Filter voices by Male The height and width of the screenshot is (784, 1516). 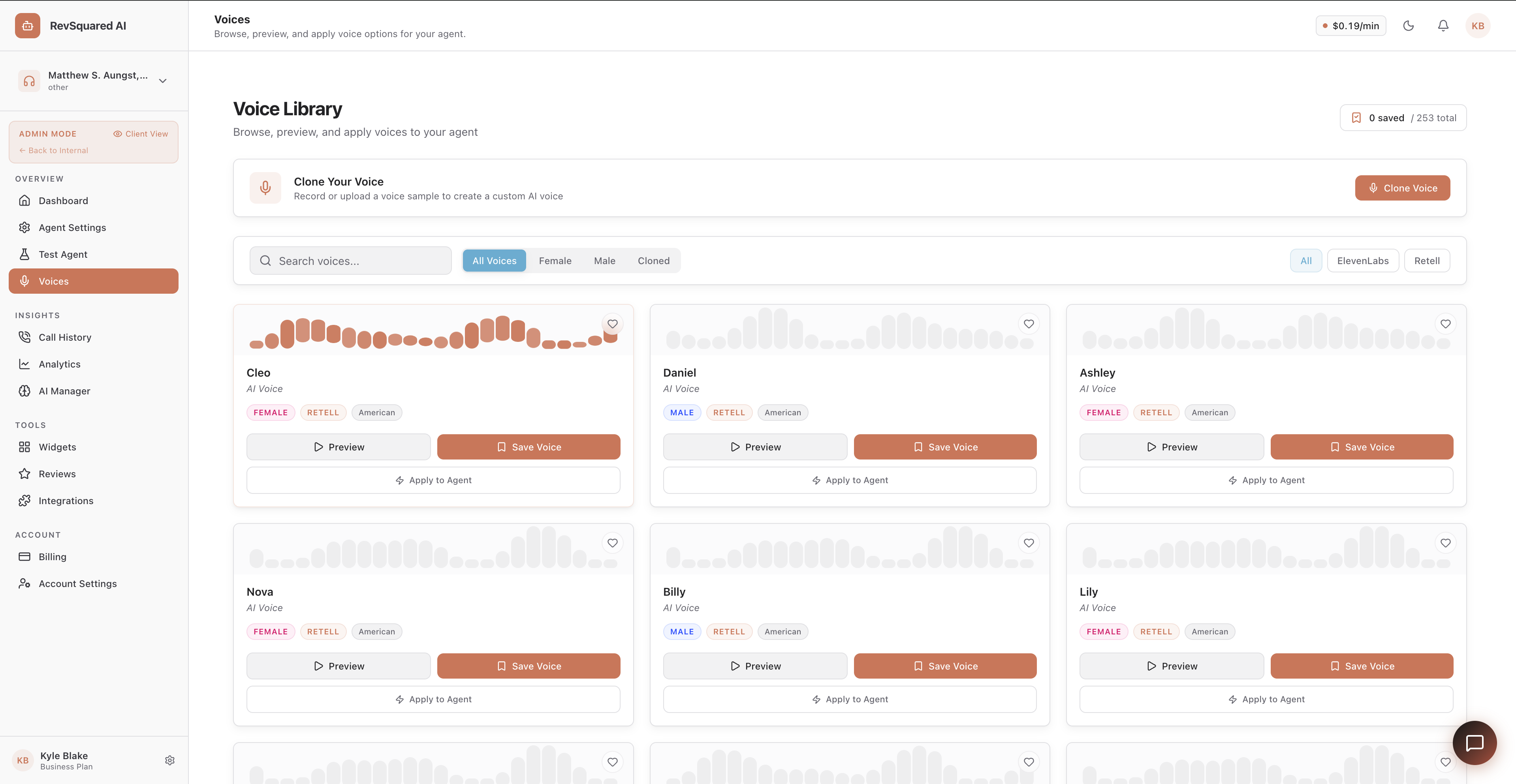click(x=604, y=261)
